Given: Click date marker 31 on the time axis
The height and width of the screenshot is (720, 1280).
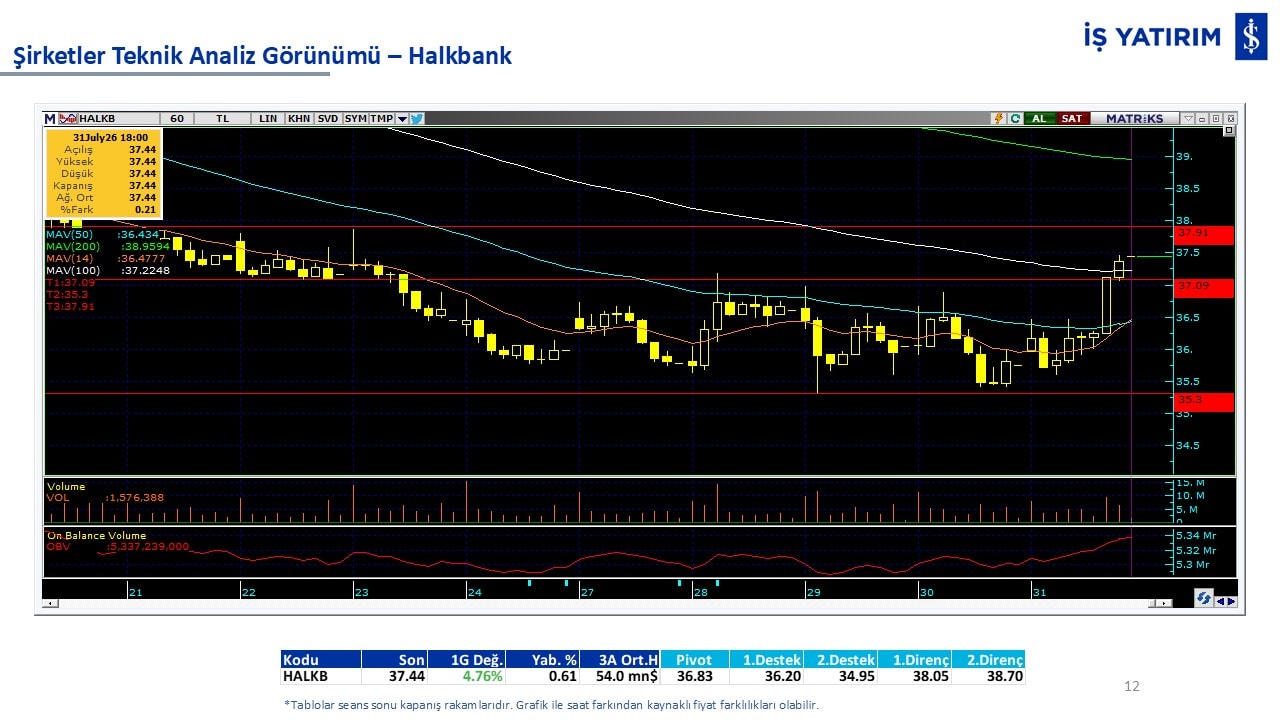Looking at the screenshot, I should (1039, 592).
